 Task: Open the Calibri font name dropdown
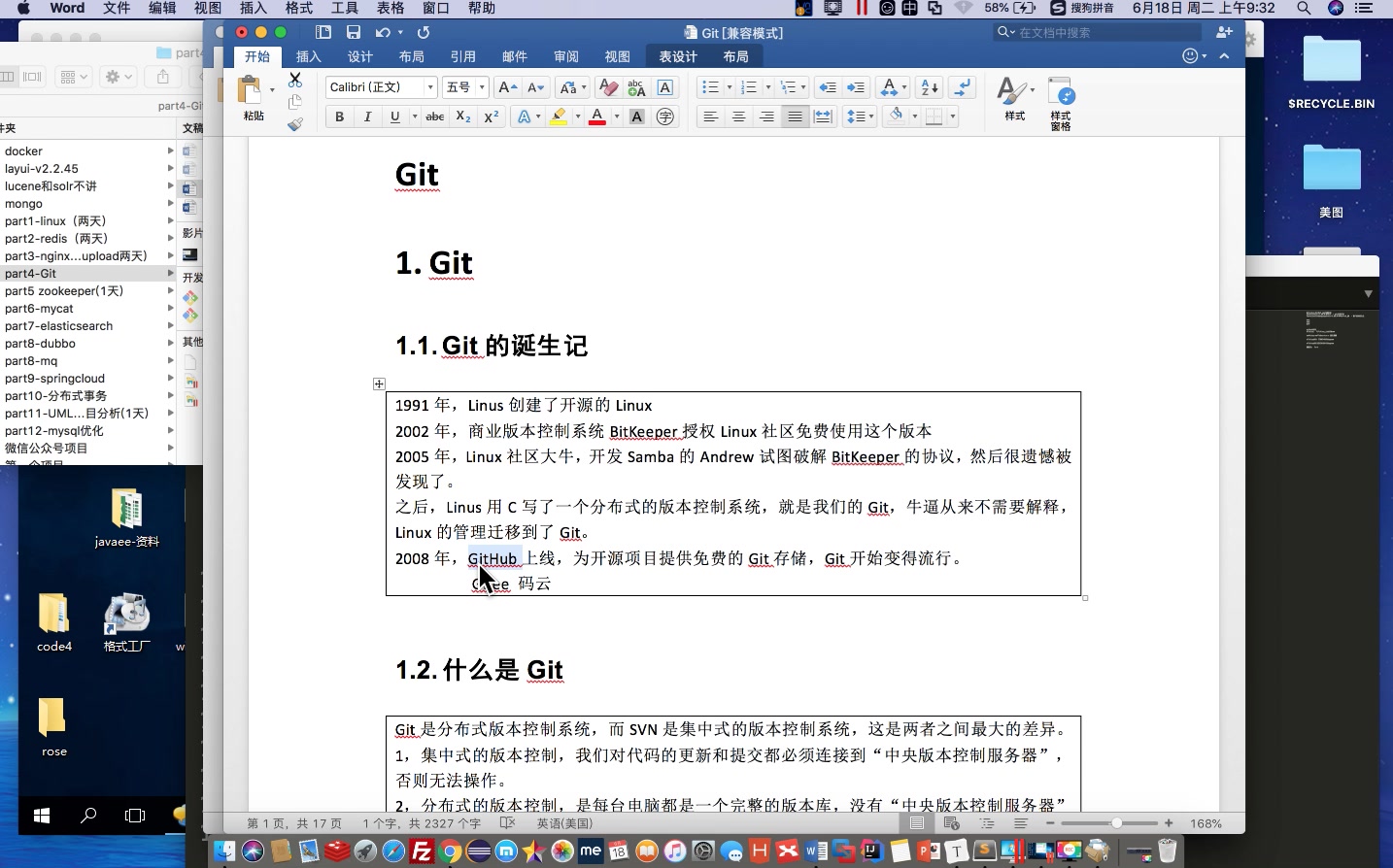(x=430, y=87)
